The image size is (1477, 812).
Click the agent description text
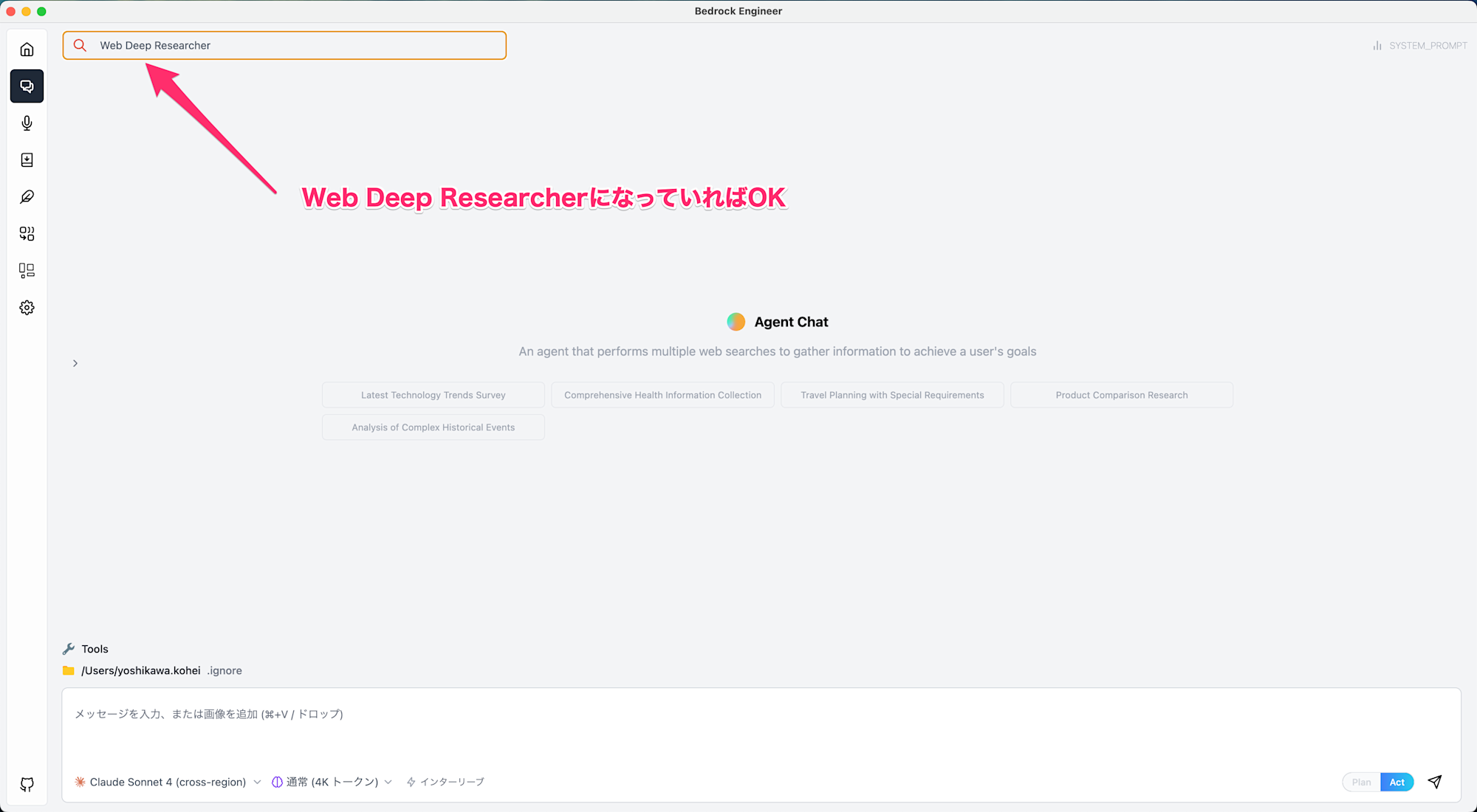point(777,351)
